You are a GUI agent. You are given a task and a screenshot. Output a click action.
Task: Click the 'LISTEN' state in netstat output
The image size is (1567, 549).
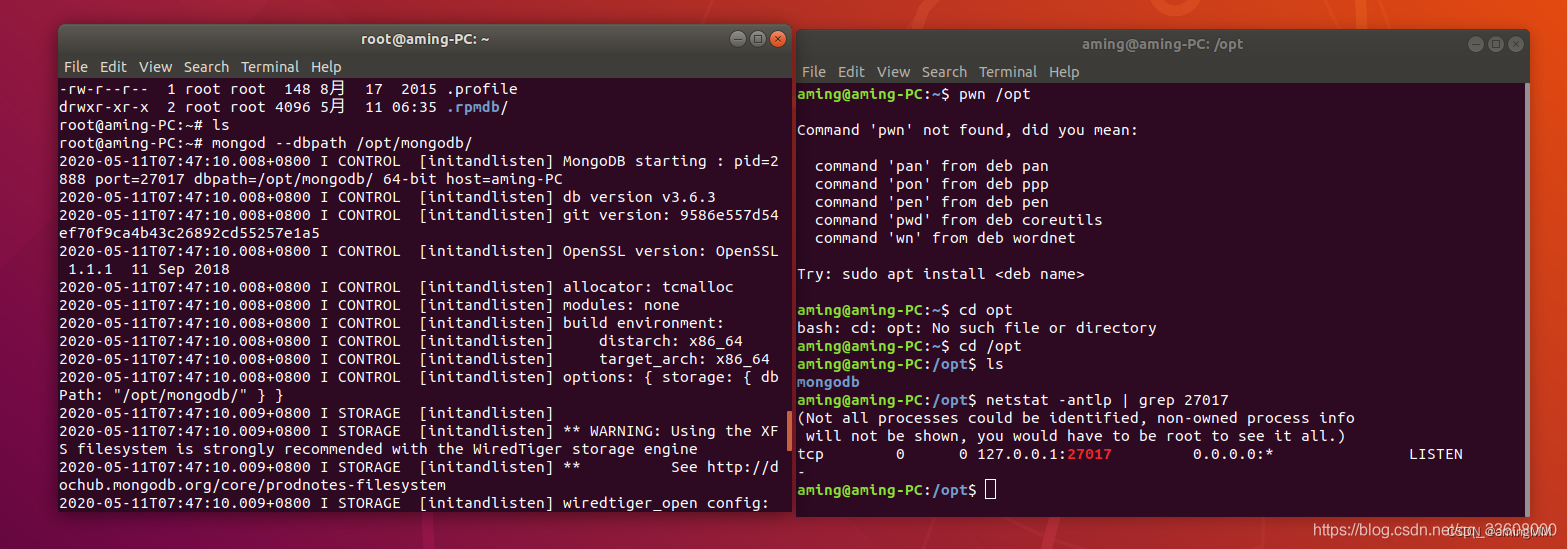(x=1435, y=454)
